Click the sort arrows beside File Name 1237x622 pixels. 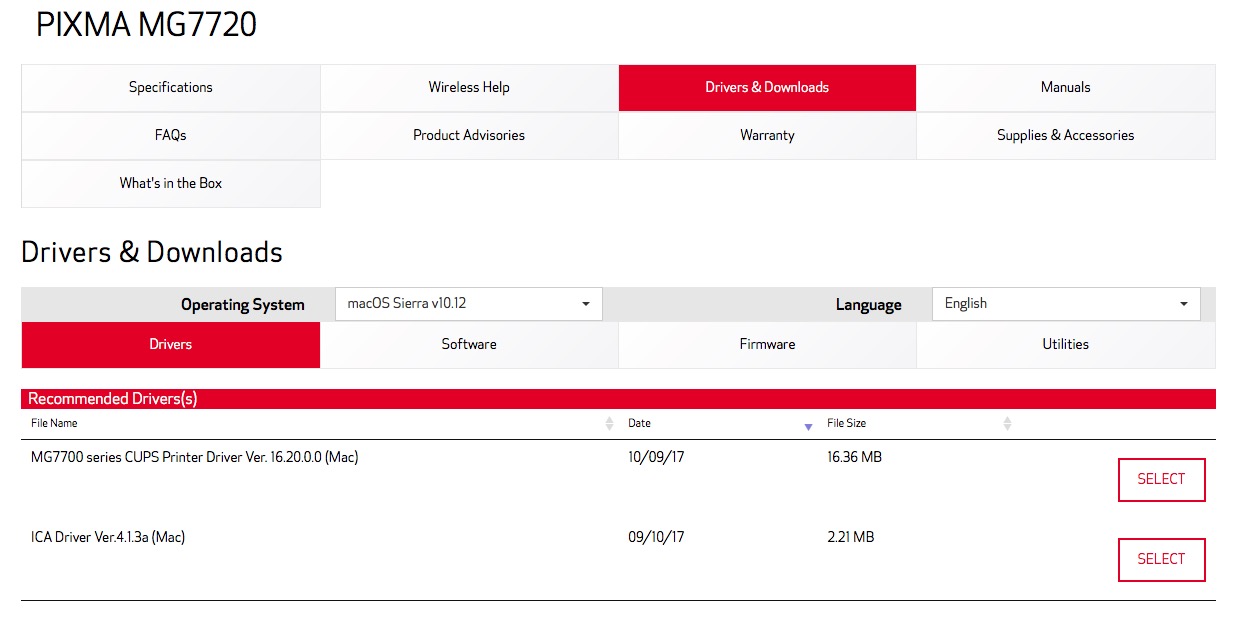coord(608,423)
